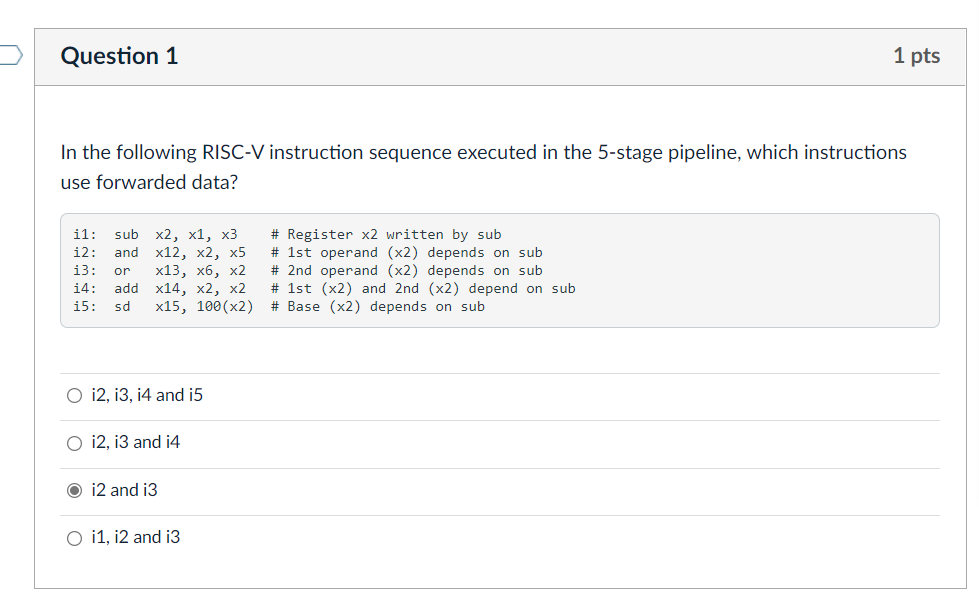Click the "i2 and i3" answer label text
The height and width of the screenshot is (598, 979).
tap(124, 490)
